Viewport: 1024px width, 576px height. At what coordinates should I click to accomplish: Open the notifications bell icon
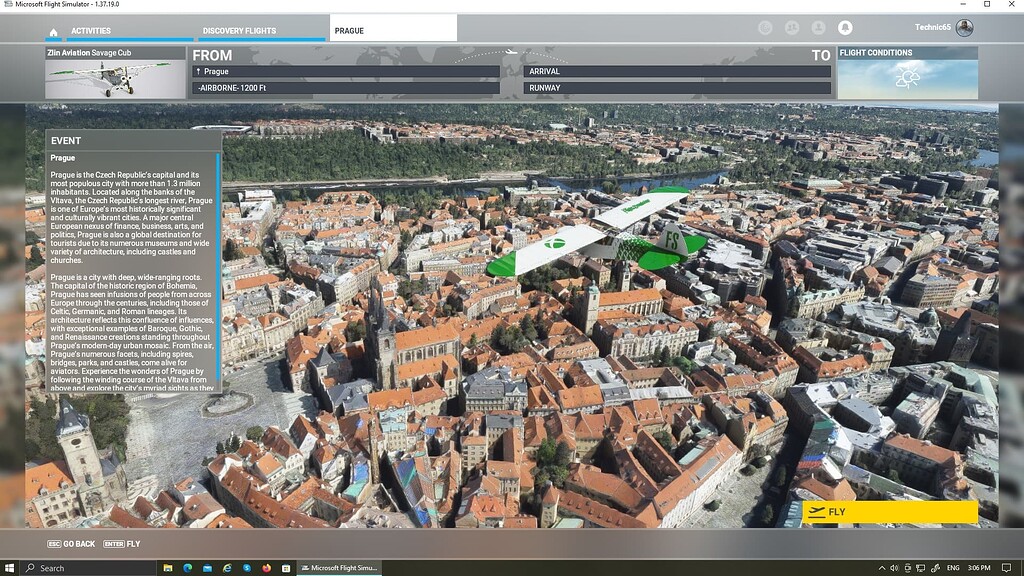pyautogui.click(x=845, y=27)
